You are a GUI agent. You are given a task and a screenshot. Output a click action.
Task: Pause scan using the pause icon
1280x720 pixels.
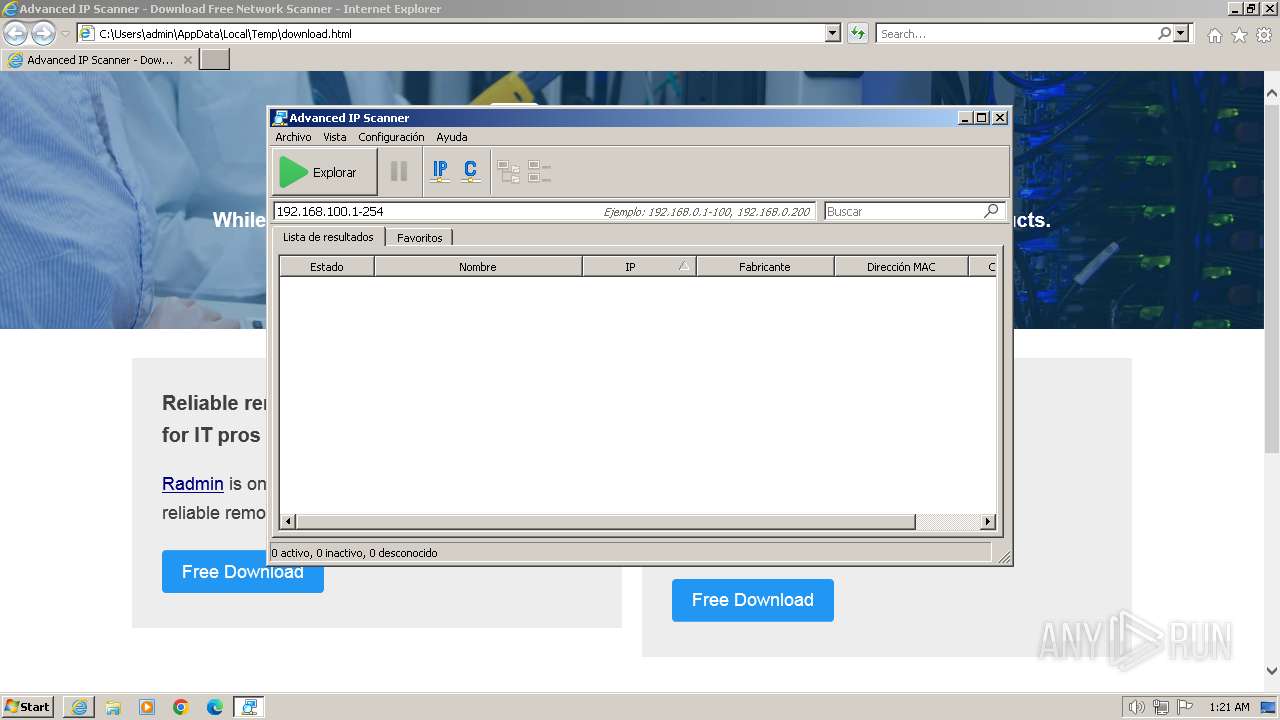[x=399, y=172]
